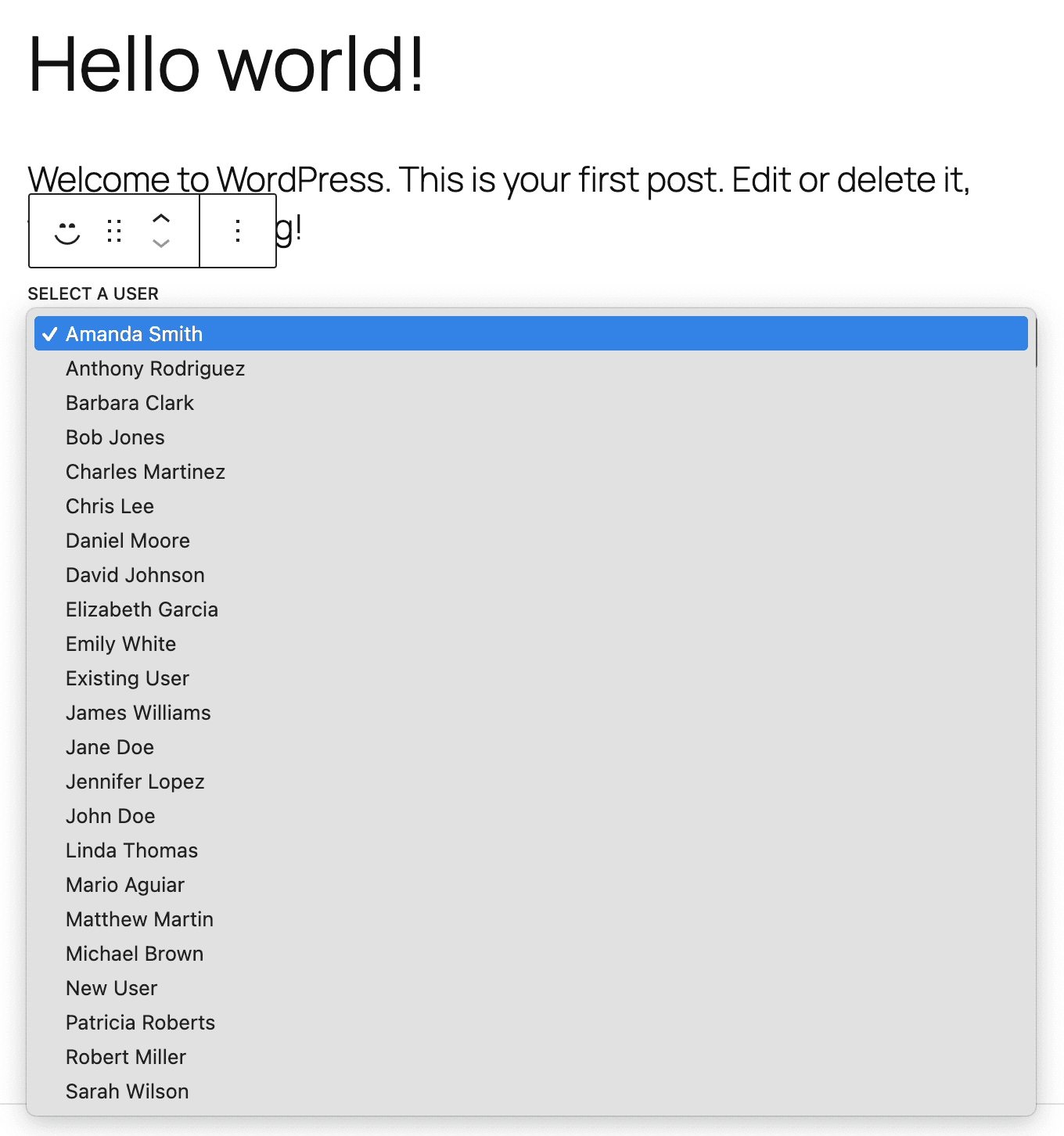Move the block down with the chevron
This screenshot has width=1064, height=1136.
point(160,244)
